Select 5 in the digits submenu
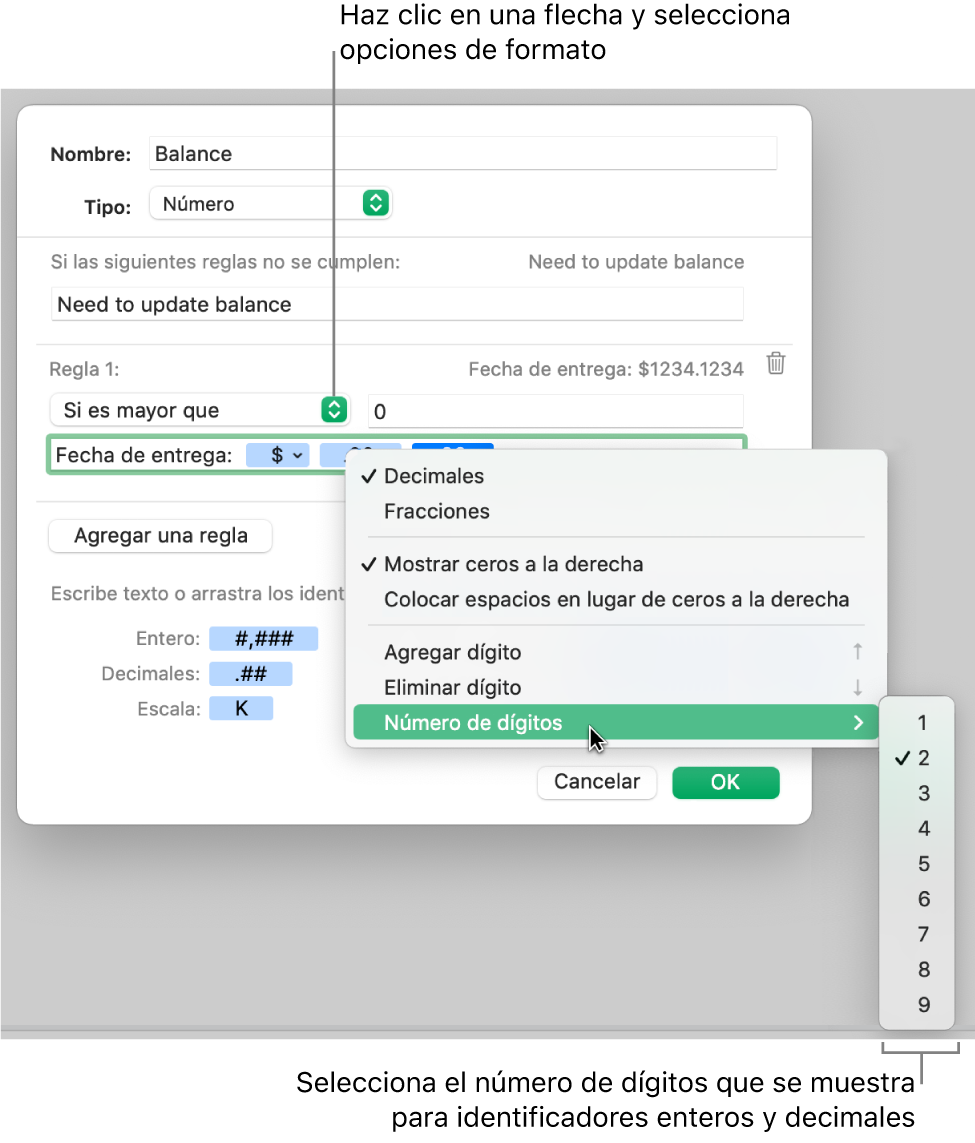Image resolution: width=975 pixels, height=1143 pixels. point(917,864)
